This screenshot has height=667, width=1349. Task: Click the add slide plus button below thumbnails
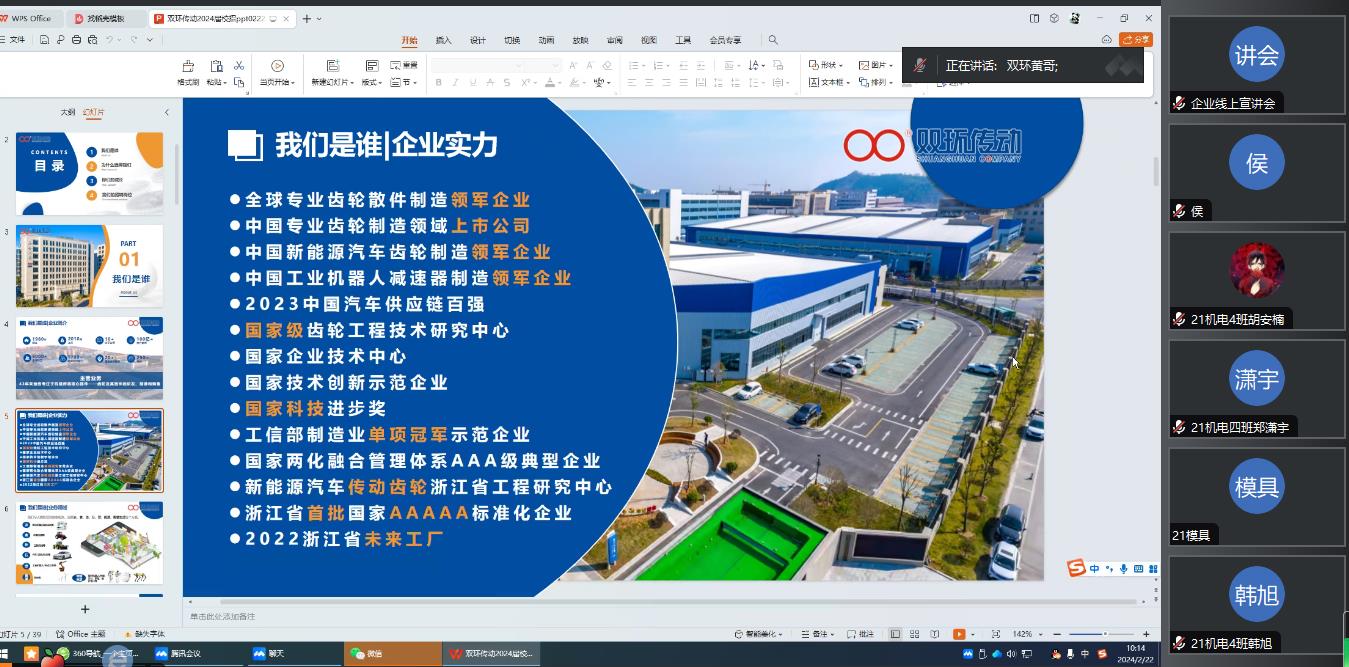[85, 609]
